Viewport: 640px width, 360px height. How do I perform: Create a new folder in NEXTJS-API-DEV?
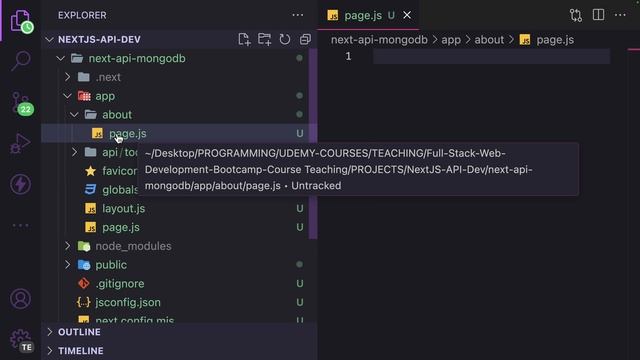(264, 39)
